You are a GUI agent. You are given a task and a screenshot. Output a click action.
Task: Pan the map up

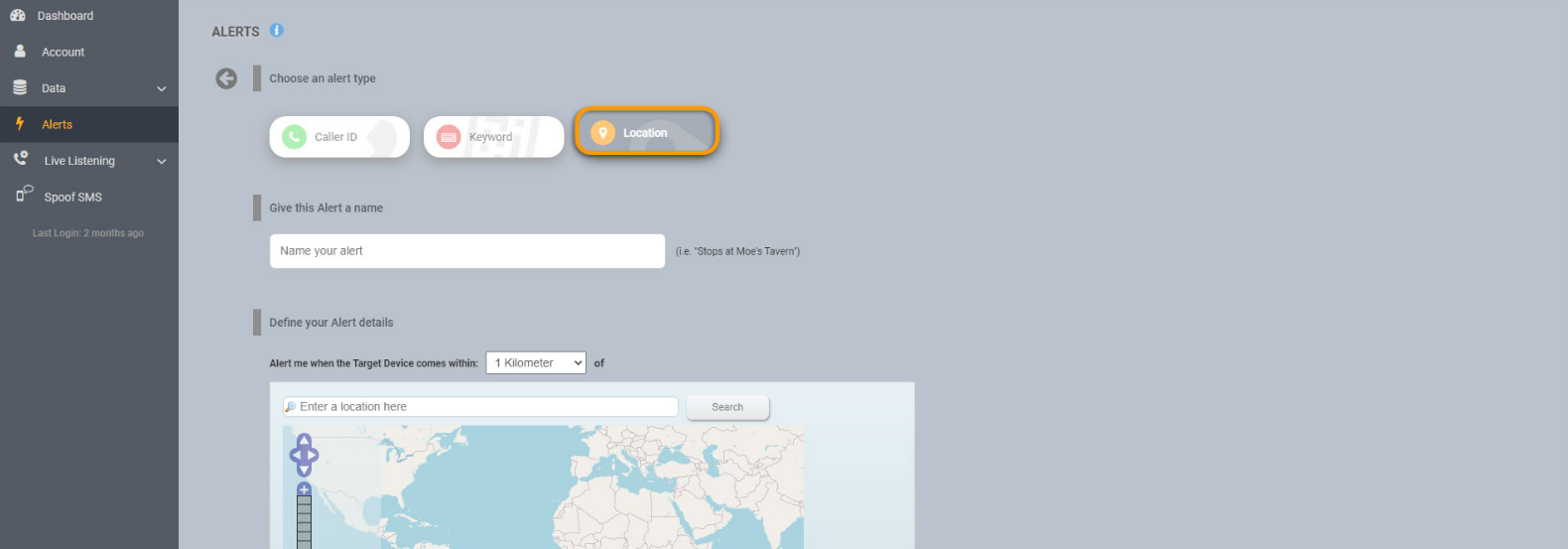pos(304,440)
